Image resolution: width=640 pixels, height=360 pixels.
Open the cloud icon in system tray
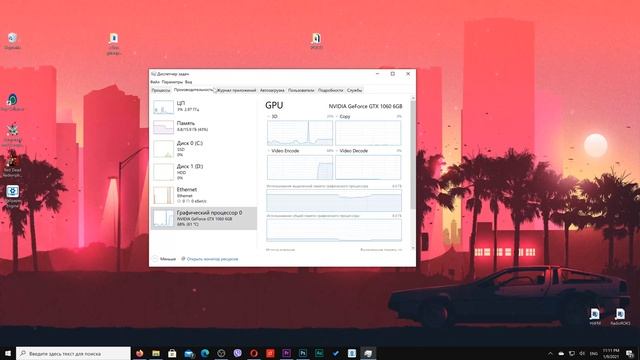point(561,353)
